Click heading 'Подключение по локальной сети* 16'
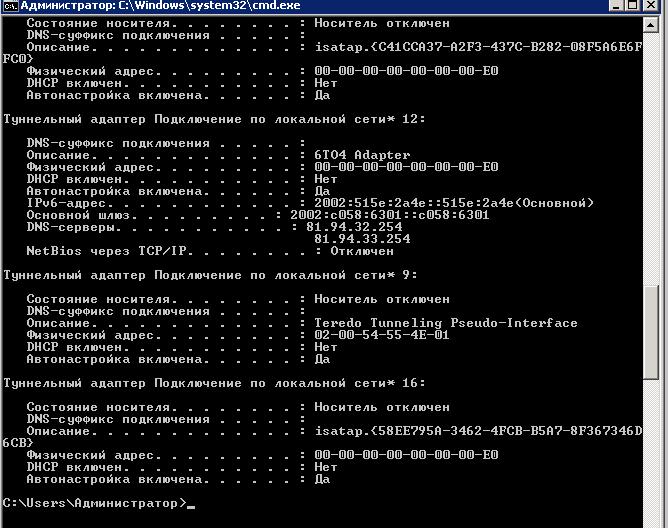This screenshot has height=528, width=668. pos(286,383)
